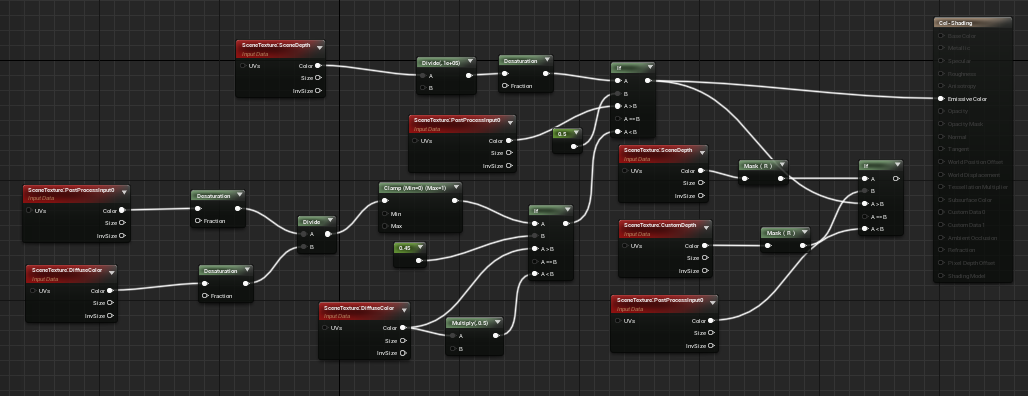Viewport: 1028px width, 396px height.
Task: Click the Emissive Color input pin
Action: click(x=941, y=99)
